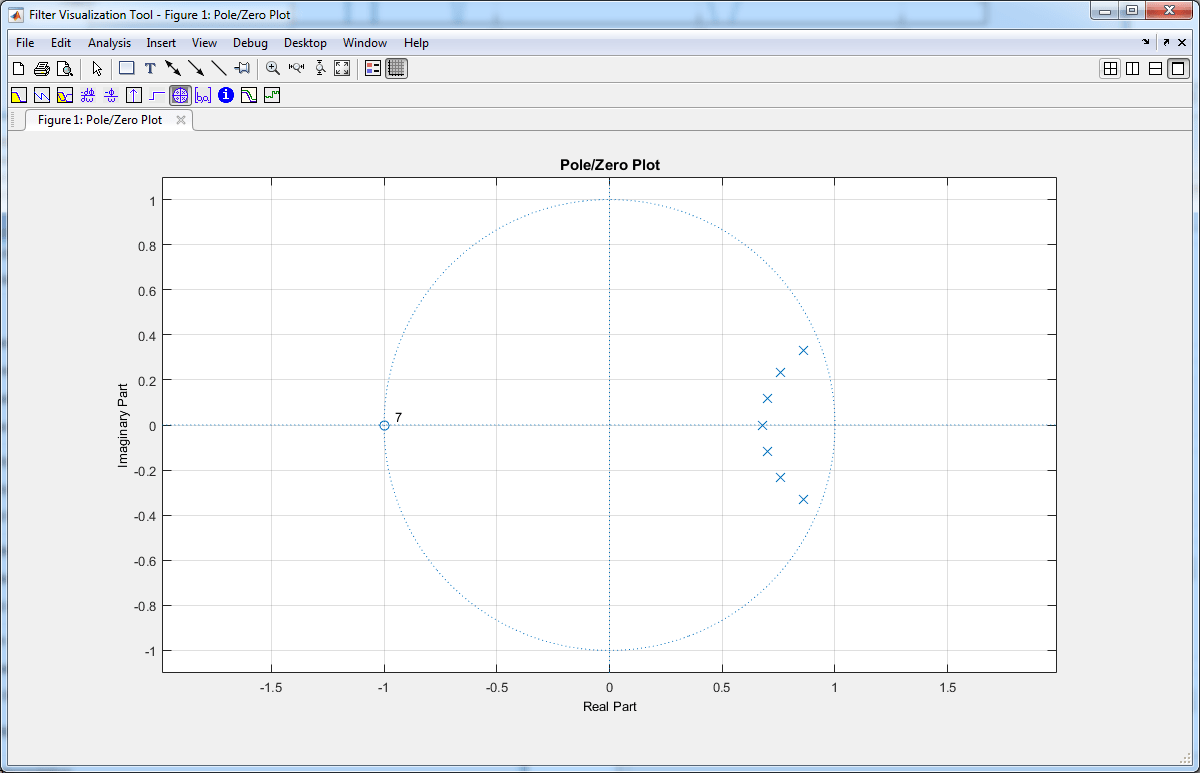The width and height of the screenshot is (1200, 773).
Task: Toggle the Grid display button
Action: click(x=396, y=69)
